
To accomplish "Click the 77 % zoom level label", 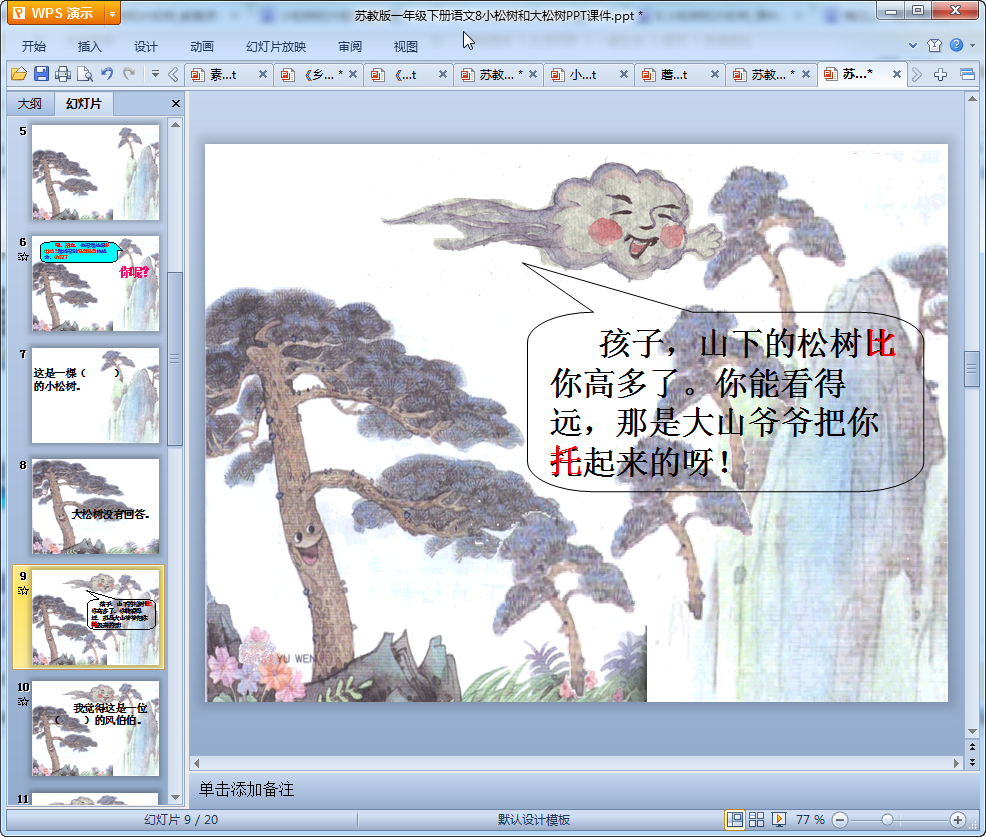I will pos(810,819).
